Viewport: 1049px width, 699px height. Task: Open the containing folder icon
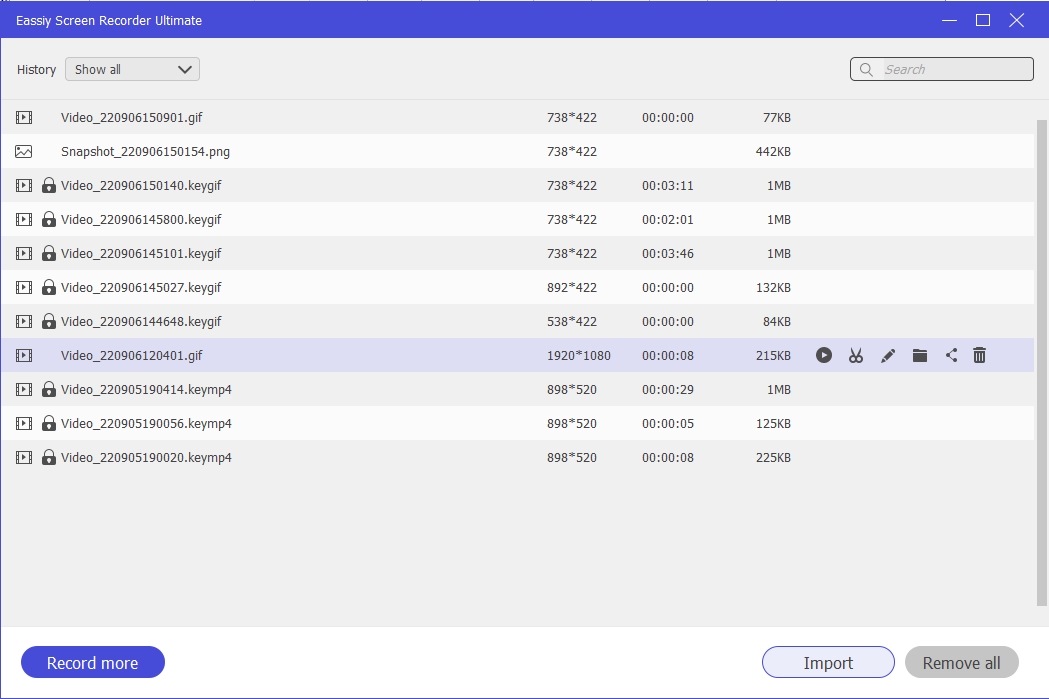click(920, 355)
